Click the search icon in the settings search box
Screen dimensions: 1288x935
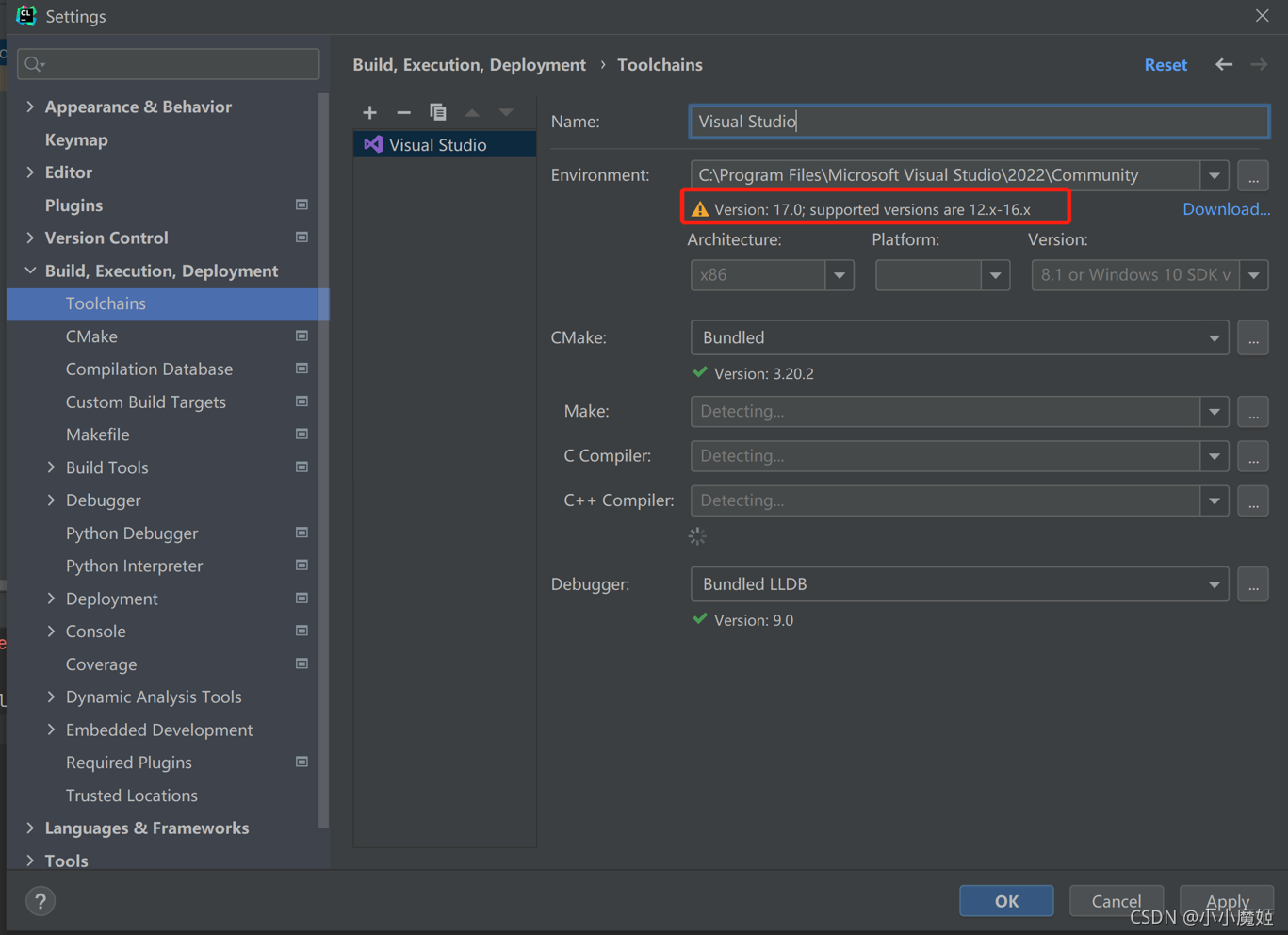click(x=35, y=64)
